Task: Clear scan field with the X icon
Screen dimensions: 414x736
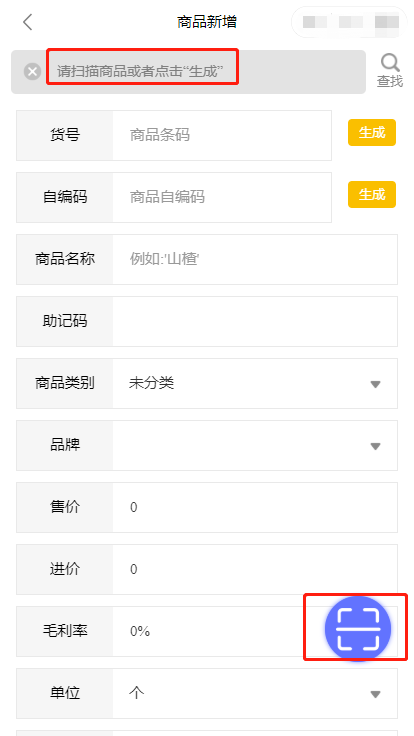Action: pos(32,72)
